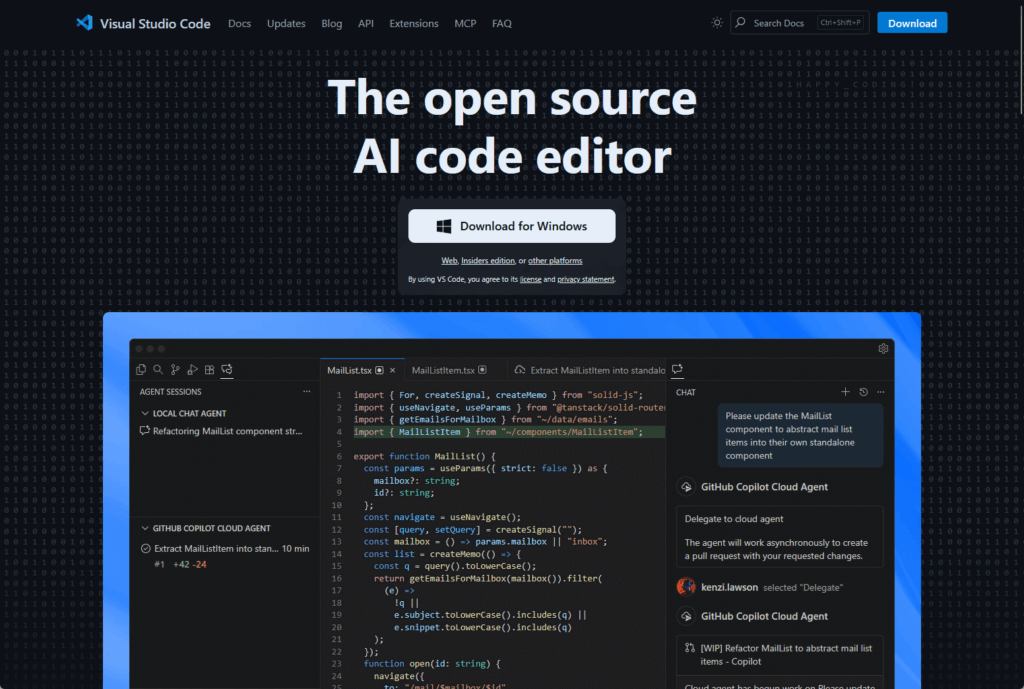Open the Docs nav item
The width and height of the screenshot is (1024, 689).
pos(240,24)
